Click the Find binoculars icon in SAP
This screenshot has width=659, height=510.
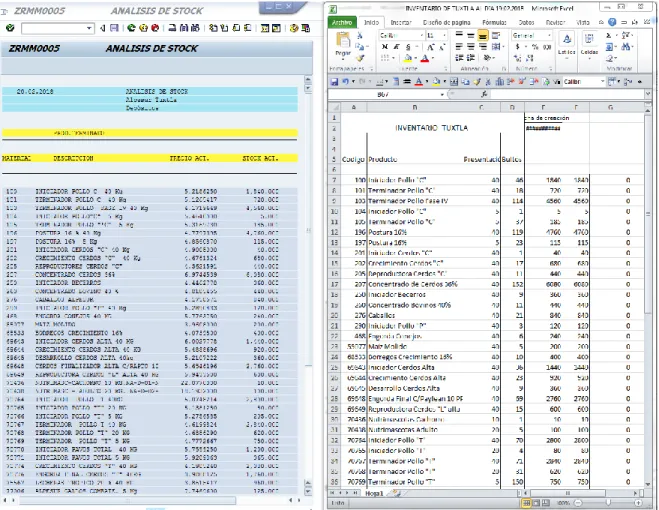pyautogui.click(x=184, y=28)
